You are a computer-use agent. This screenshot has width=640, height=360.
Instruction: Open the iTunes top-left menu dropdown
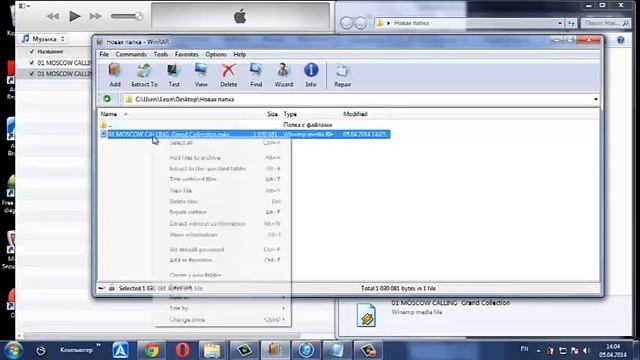coord(24,6)
